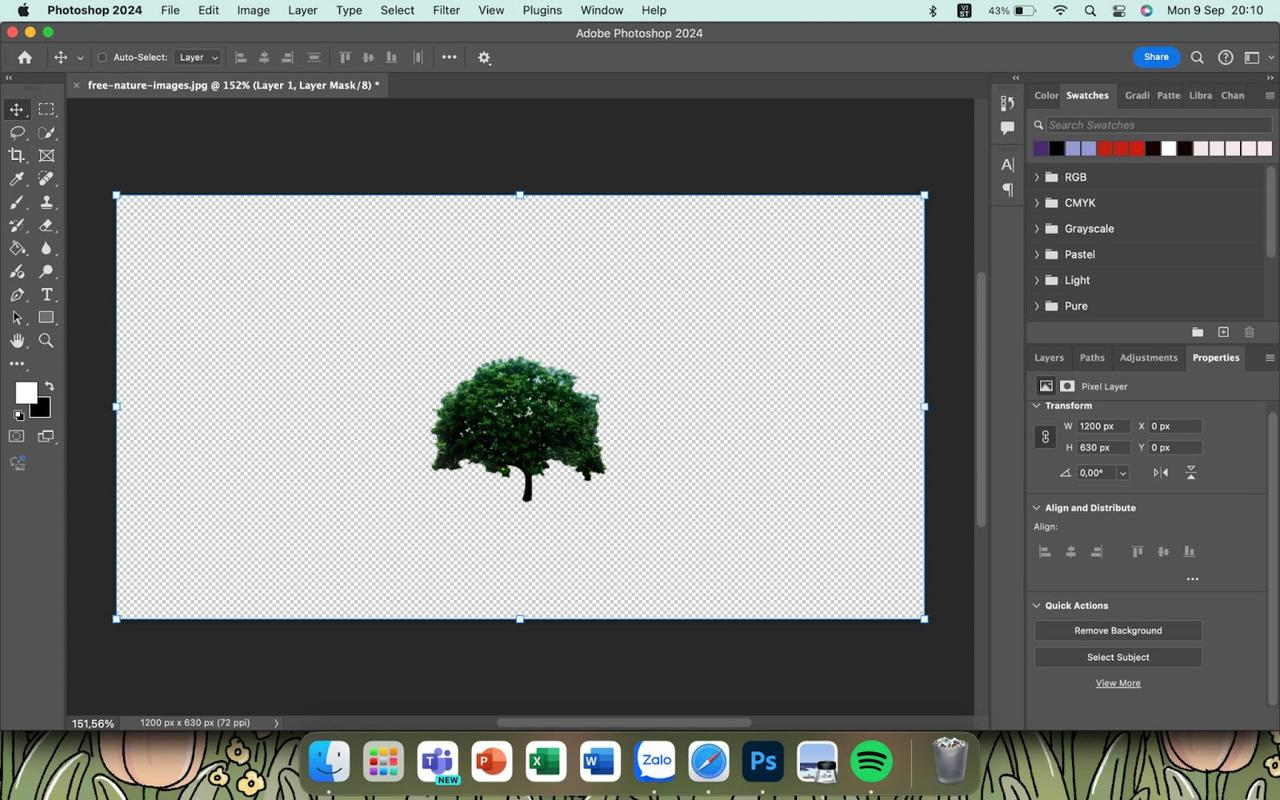Viewport: 1280px width, 800px height.
Task: Enable the Auto-Select checkbox
Action: coord(102,58)
